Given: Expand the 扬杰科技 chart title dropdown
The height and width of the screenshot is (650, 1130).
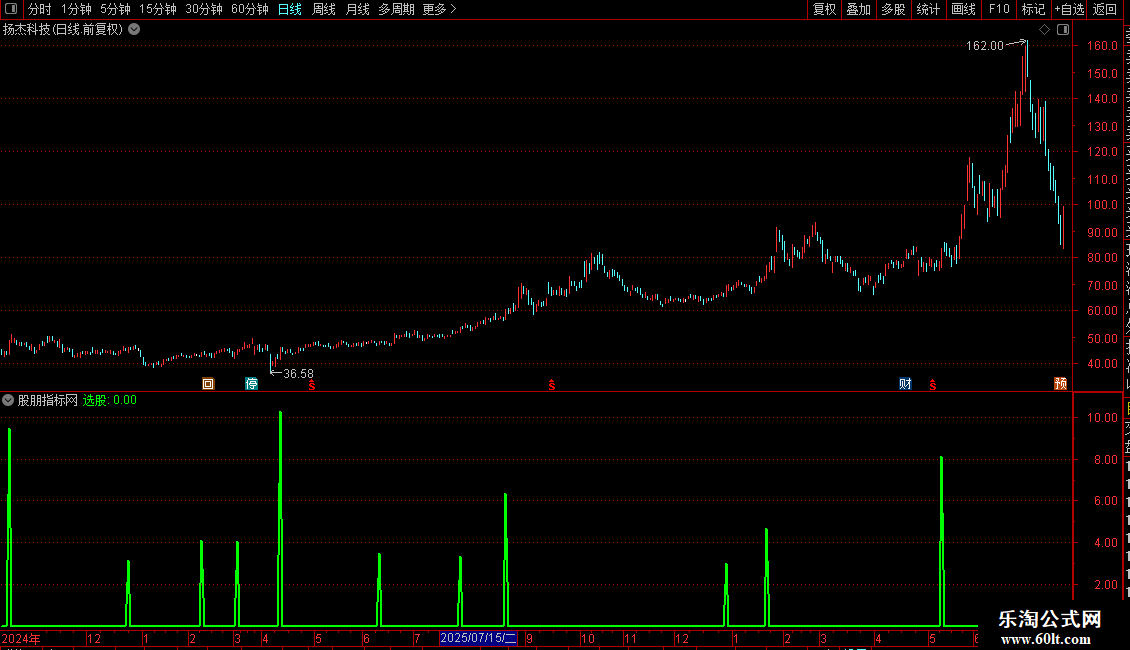Looking at the screenshot, I should [x=134, y=30].
